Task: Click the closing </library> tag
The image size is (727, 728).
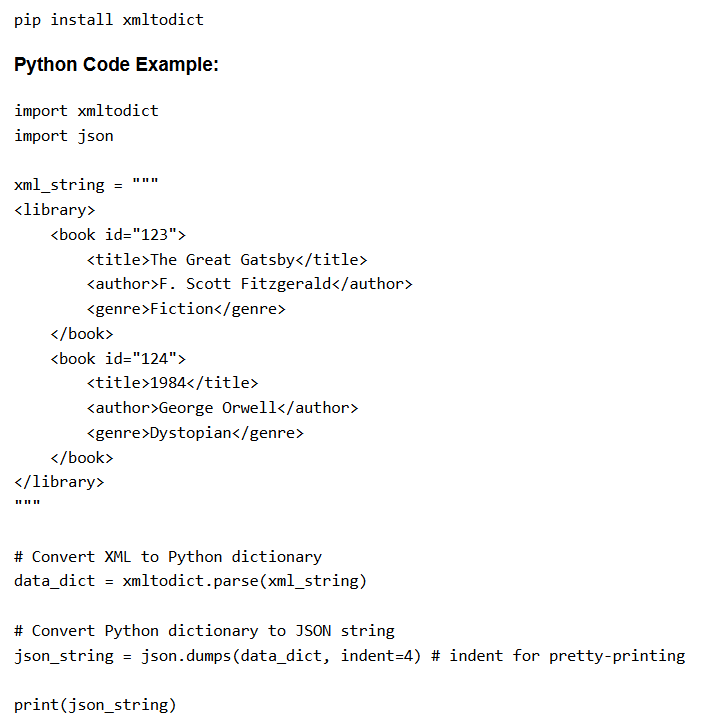Action: 59,482
